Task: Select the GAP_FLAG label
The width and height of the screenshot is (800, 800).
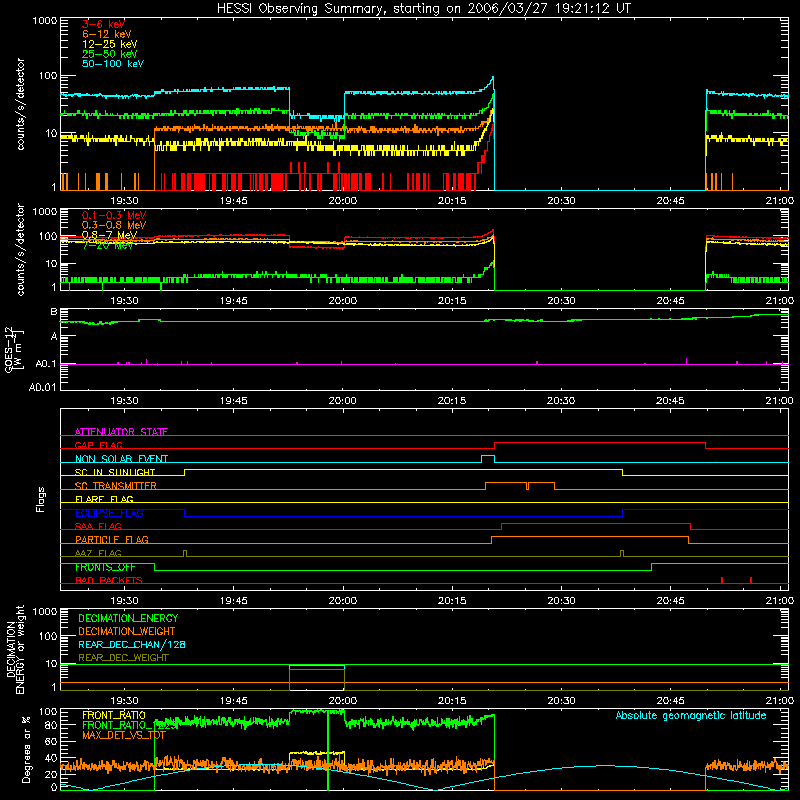Action: click(98, 445)
